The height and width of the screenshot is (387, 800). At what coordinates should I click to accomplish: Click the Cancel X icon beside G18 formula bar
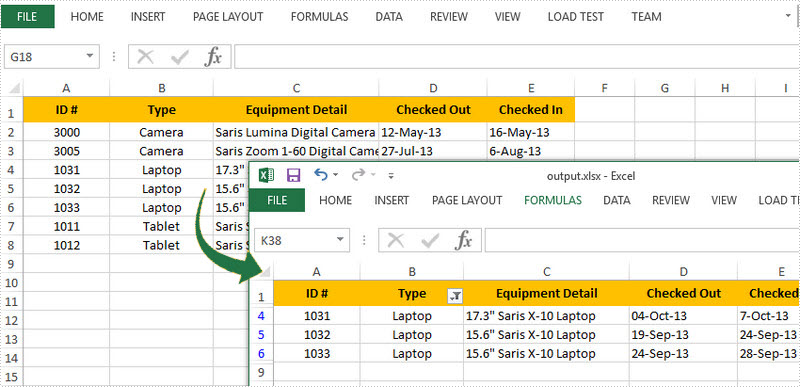[x=145, y=57]
